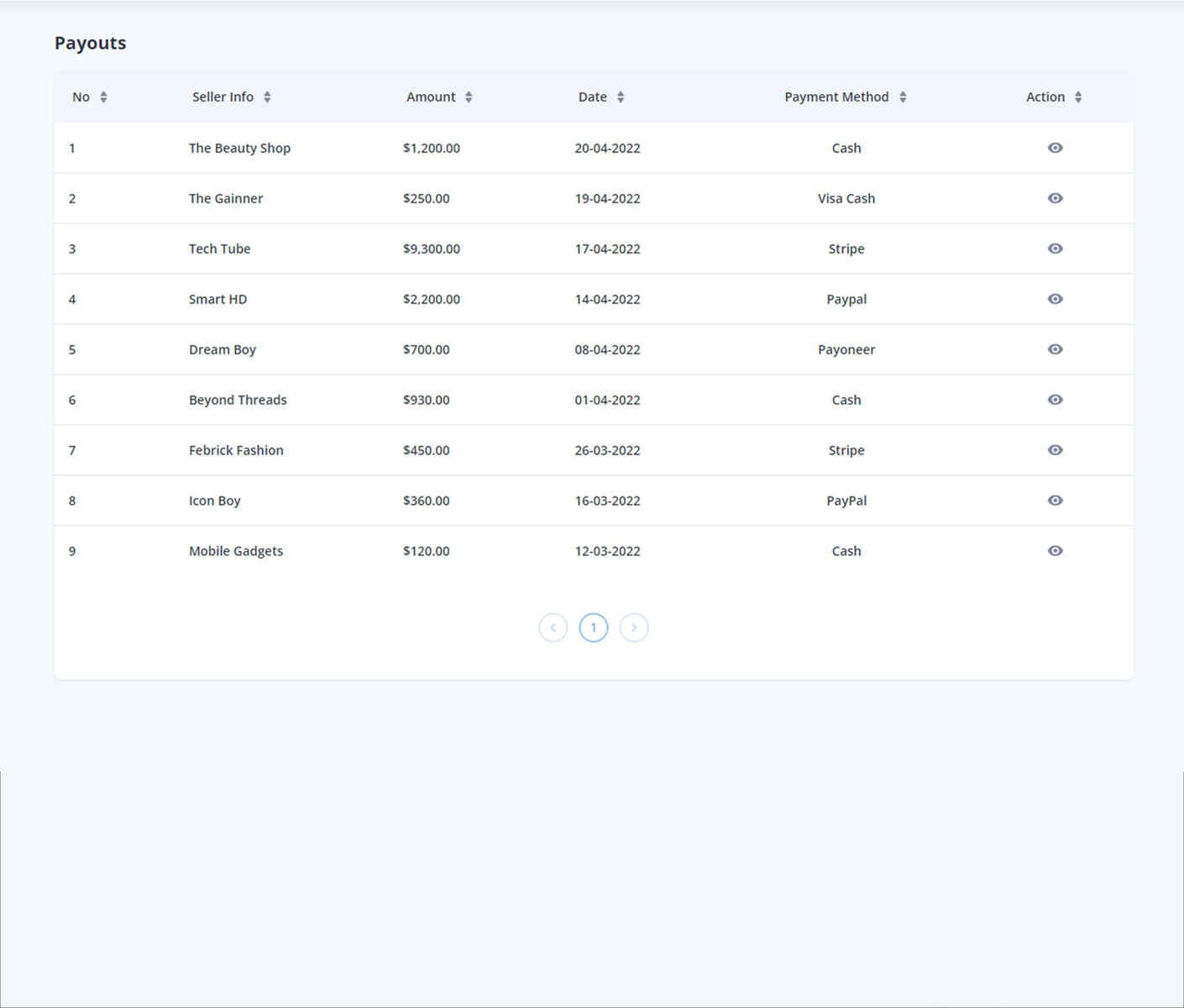Select Smart HD seller cell
The image size is (1184, 1008).
(217, 299)
